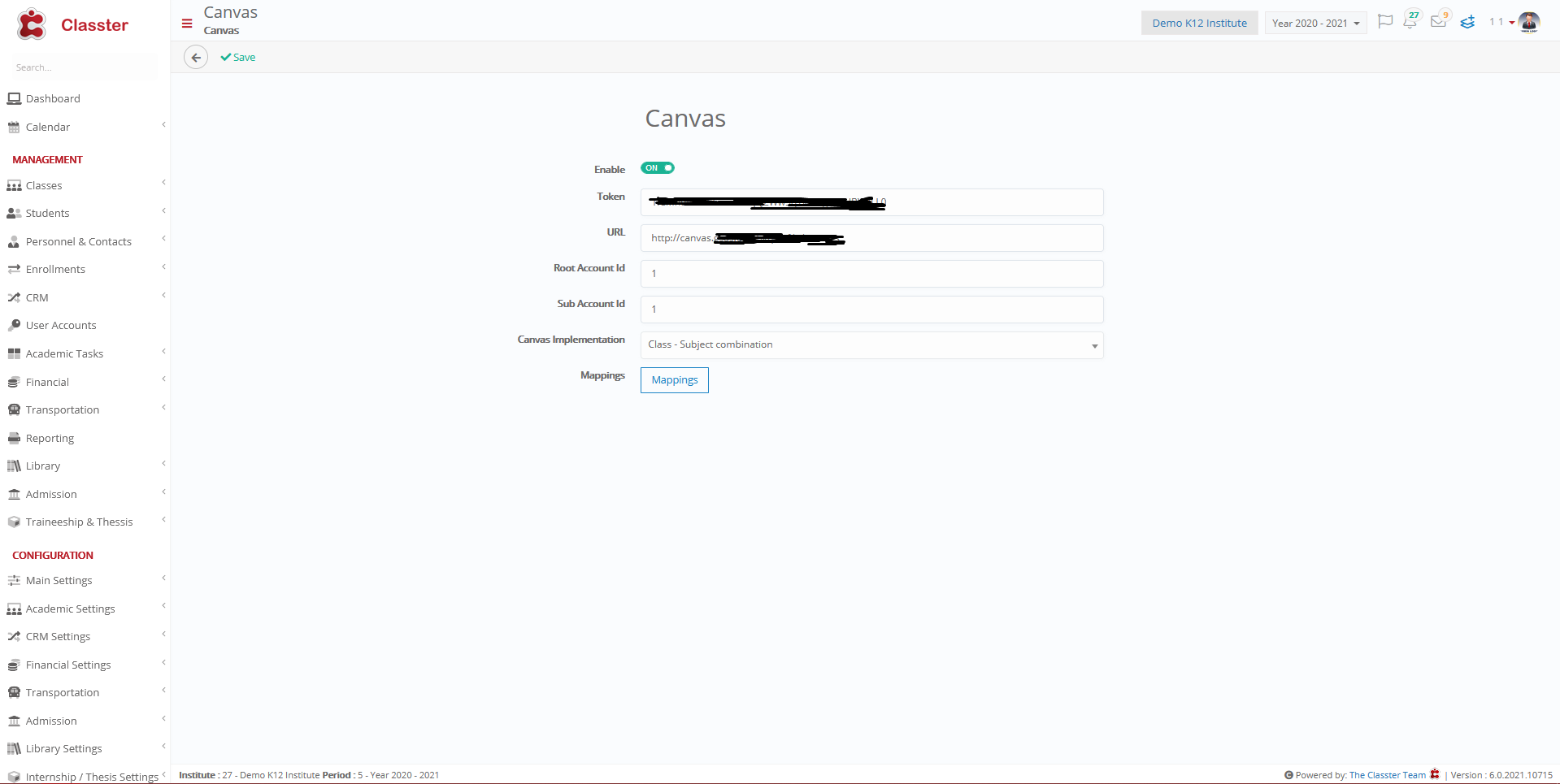Image resolution: width=1560 pixels, height=784 pixels.
Task: Click the Main Settings sliders icon
Action: [x=14, y=580]
